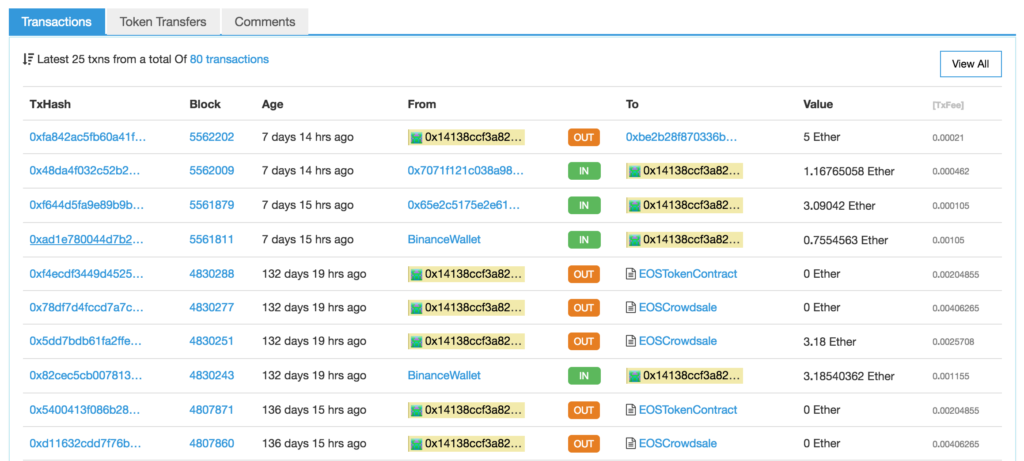Click BinanceWallet sender in block 5561811's row
The height and width of the screenshot is (461, 1024).
444,239
